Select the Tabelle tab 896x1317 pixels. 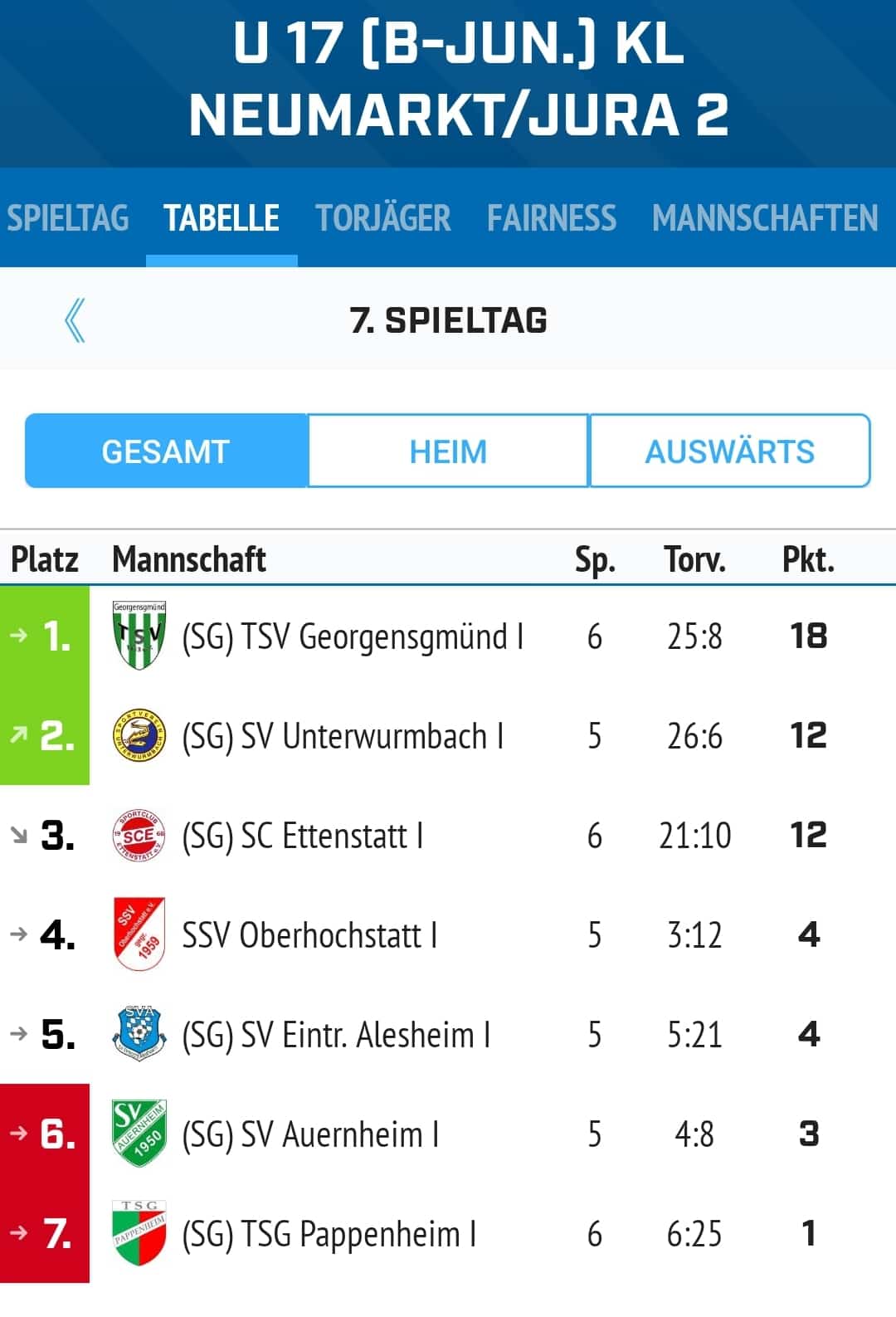(x=222, y=217)
